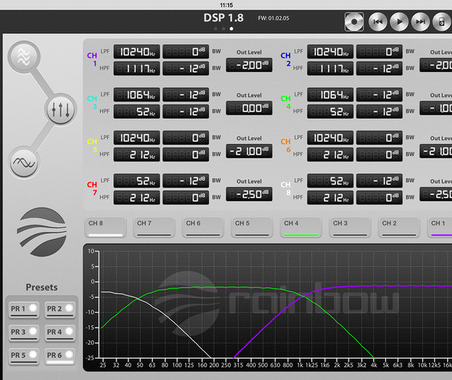Edit CH 3 Out Level 0.00dB
Viewport: 452px width, 380px height.
[x=249, y=108]
